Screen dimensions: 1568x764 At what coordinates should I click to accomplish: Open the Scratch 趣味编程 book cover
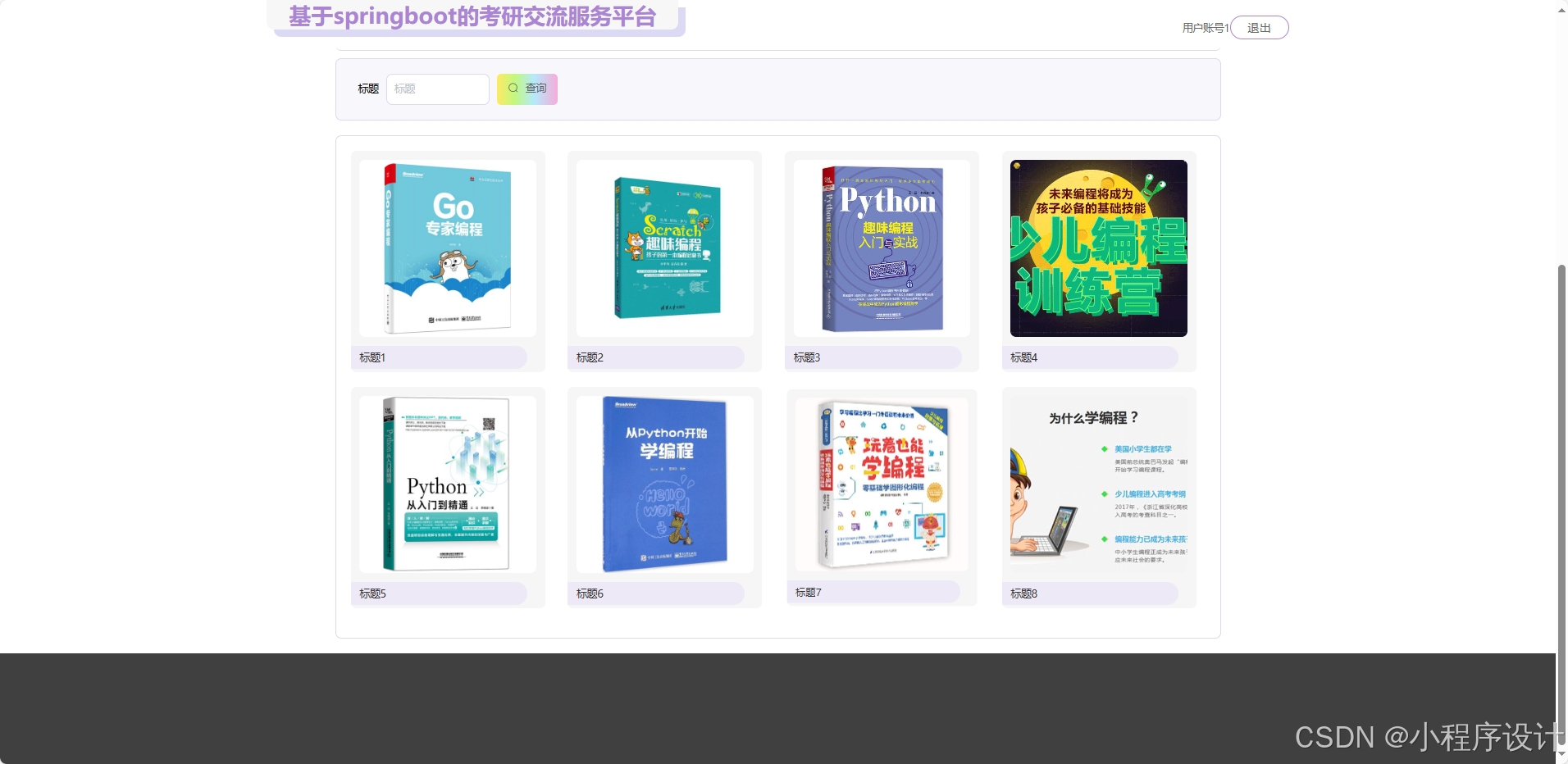665,248
